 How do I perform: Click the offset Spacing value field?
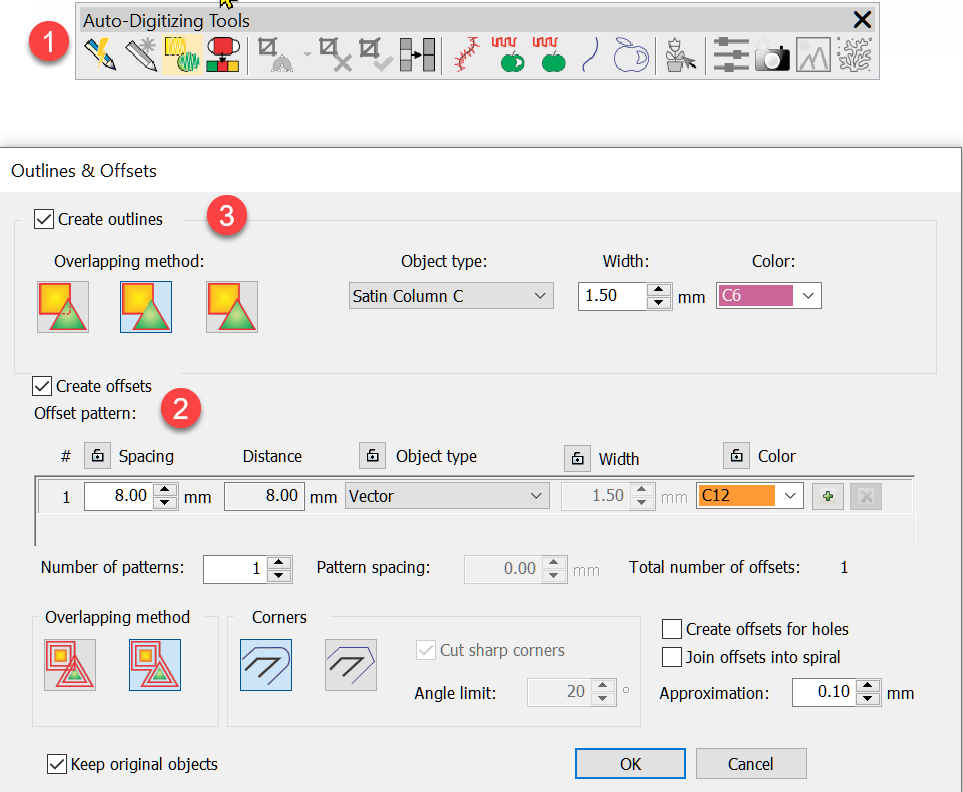[119, 496]
